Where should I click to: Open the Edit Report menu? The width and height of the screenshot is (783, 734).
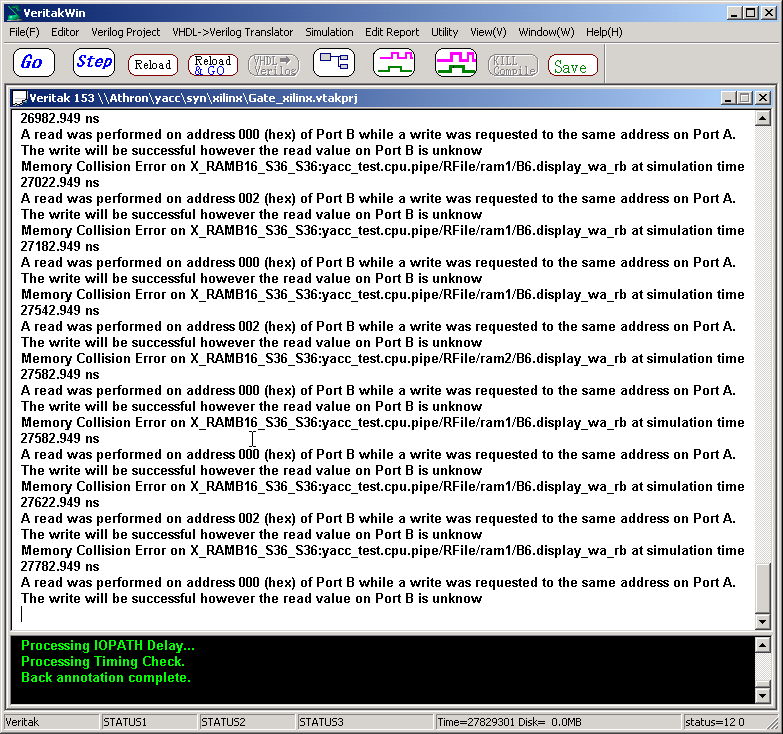pos(392,32)
